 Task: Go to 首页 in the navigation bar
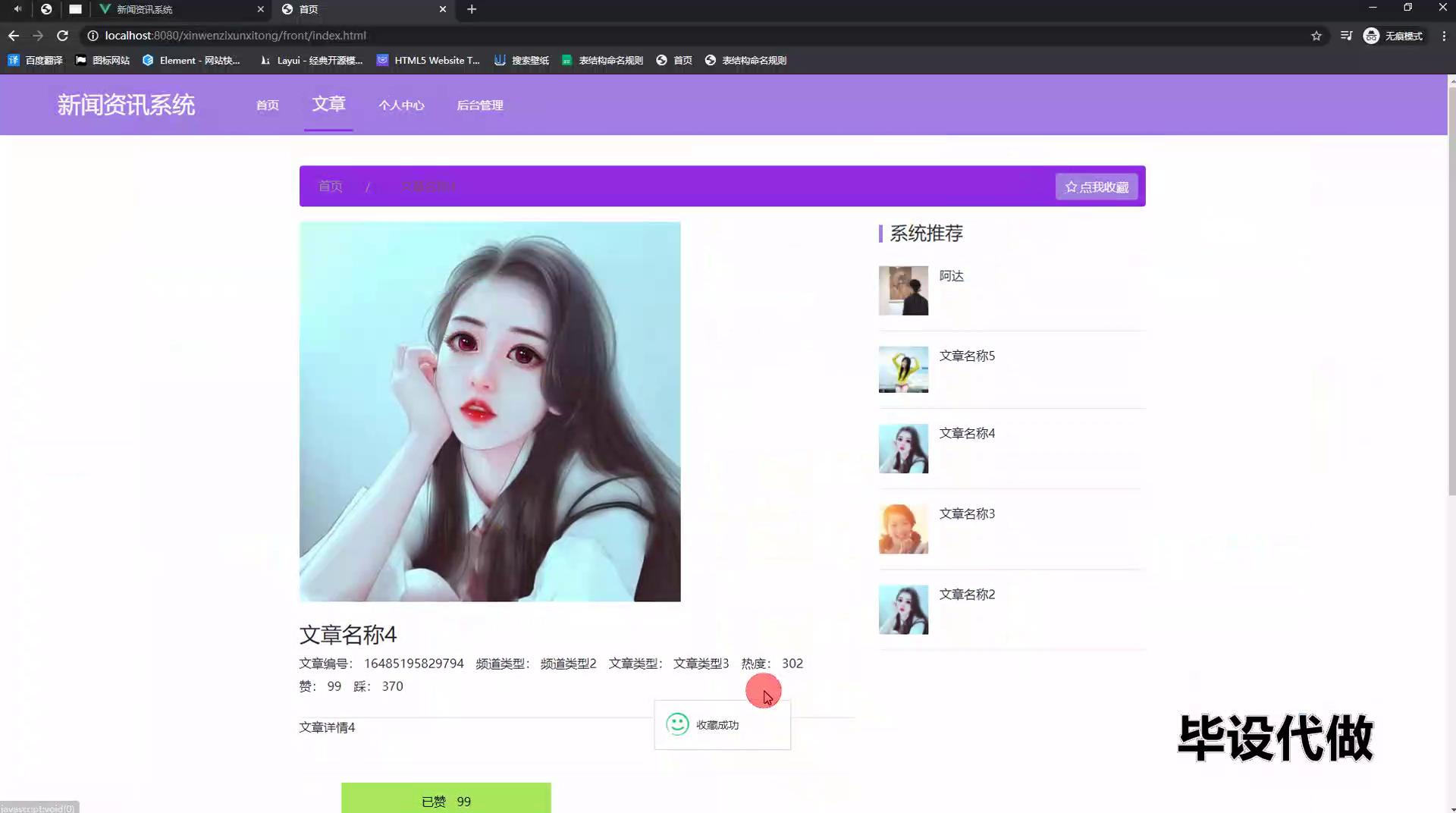(x=267, y=105)
